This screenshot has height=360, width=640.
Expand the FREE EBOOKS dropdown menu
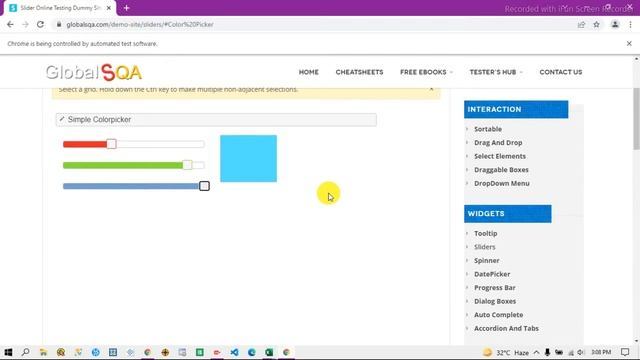coord(426,72)
